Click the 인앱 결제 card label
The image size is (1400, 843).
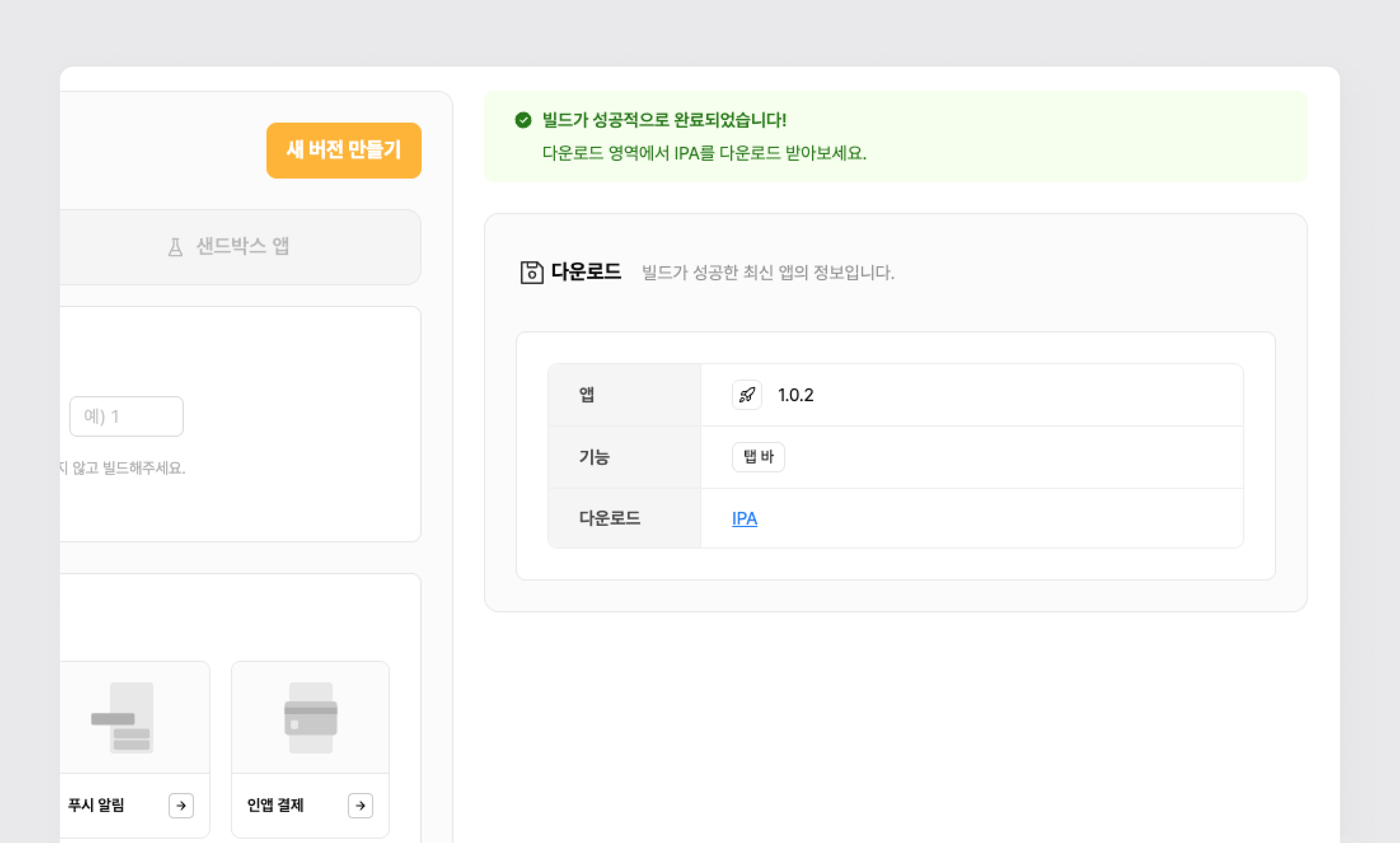[x=275, y=805]
